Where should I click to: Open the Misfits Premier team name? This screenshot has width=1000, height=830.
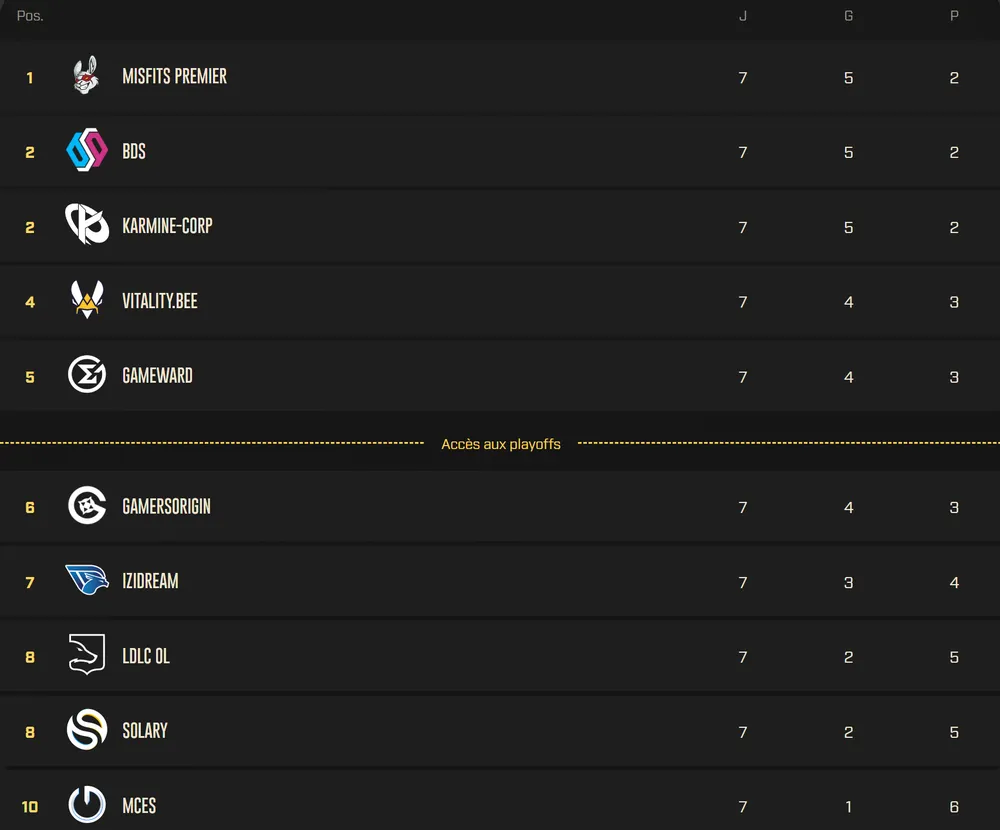tap(174, 77)
